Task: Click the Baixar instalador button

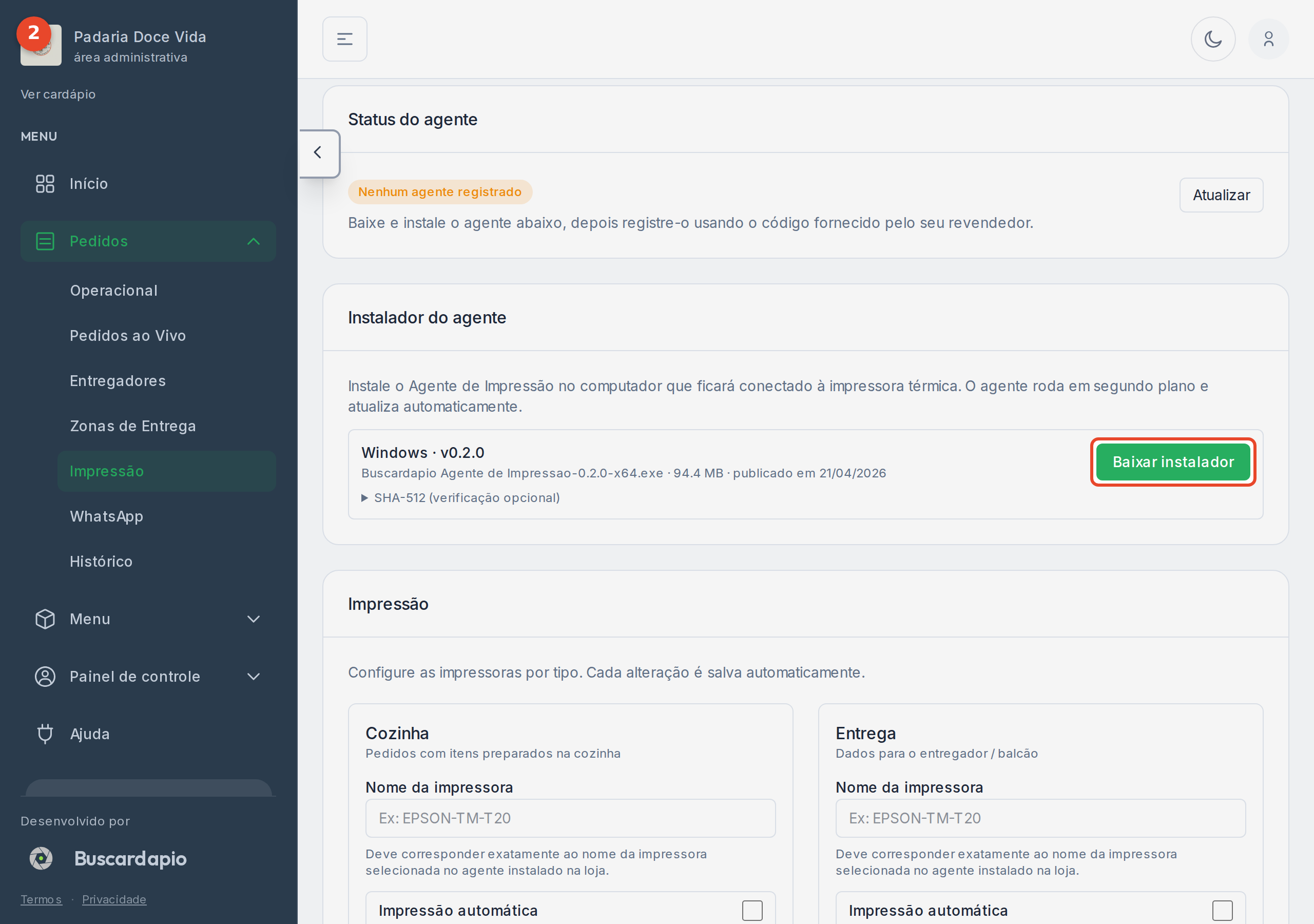Action: pos(1173,462)
